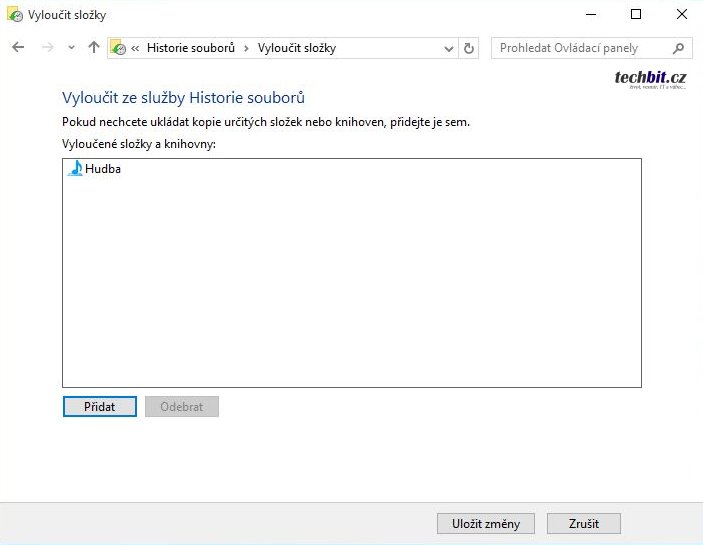Navigate to the Historie souborů breadcrumb

click(190, 48)
